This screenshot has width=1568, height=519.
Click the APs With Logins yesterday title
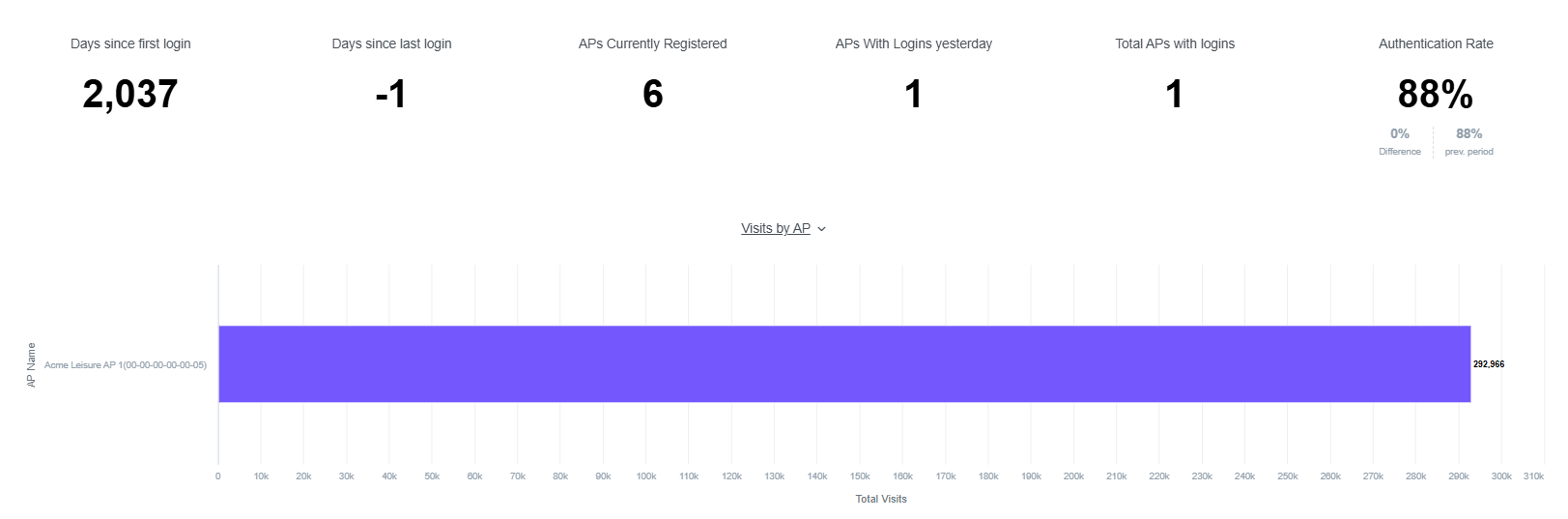coord(914,43)
